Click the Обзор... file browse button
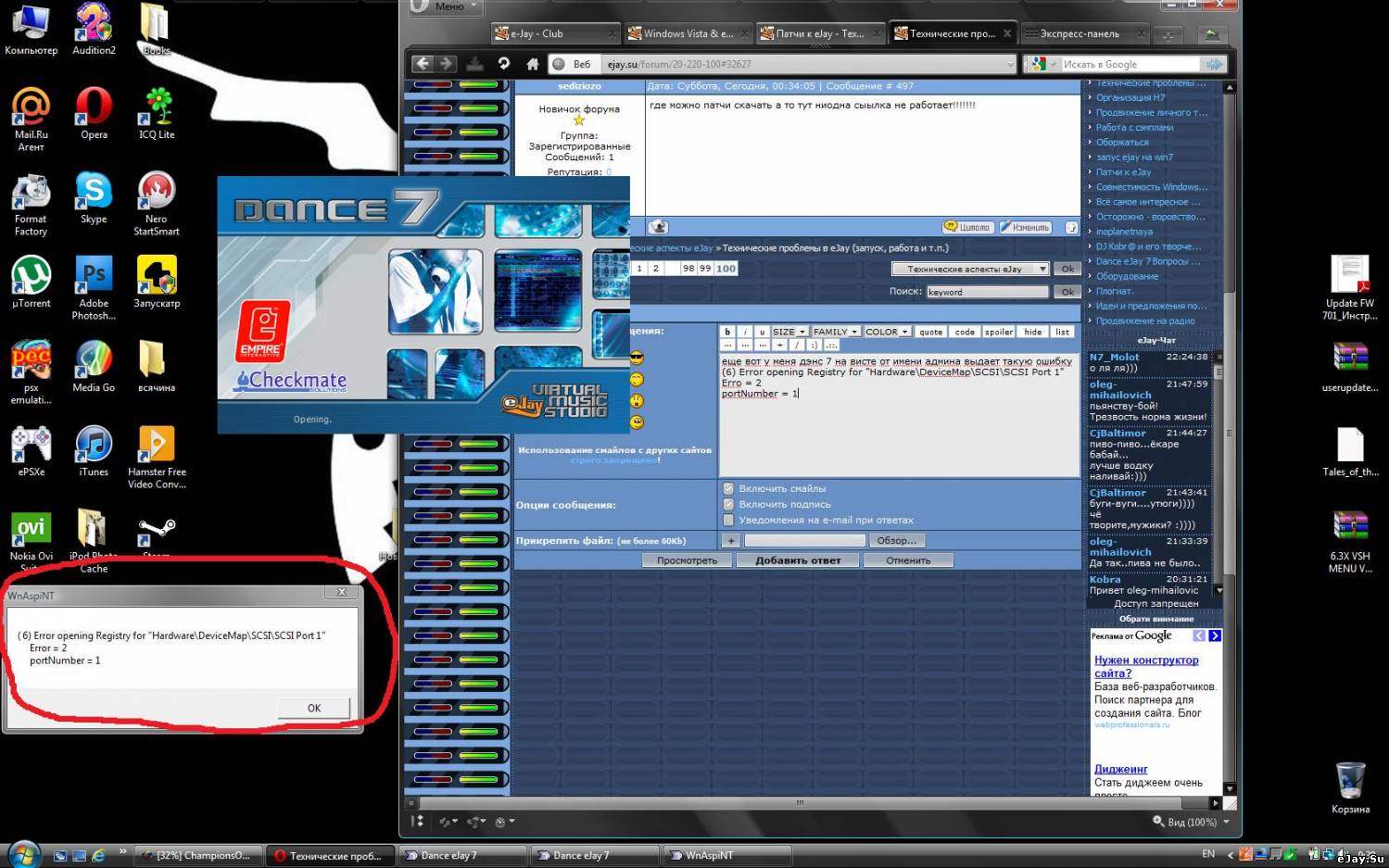 (896, 540)
